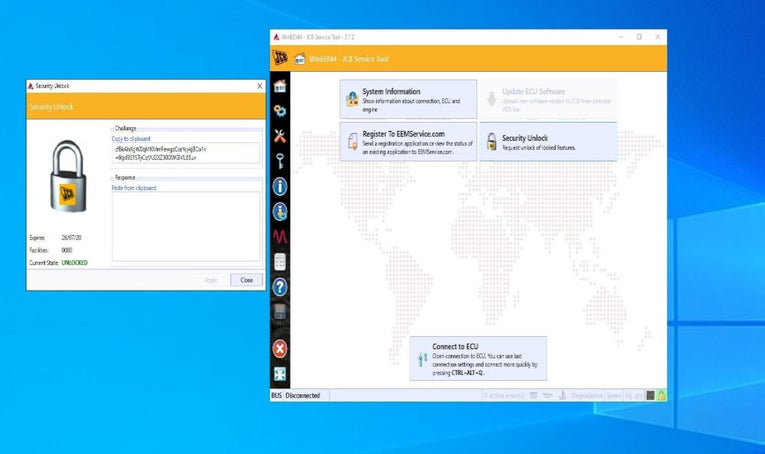
Task: Click the red waveform graph icon
Action: pos(280,237)
